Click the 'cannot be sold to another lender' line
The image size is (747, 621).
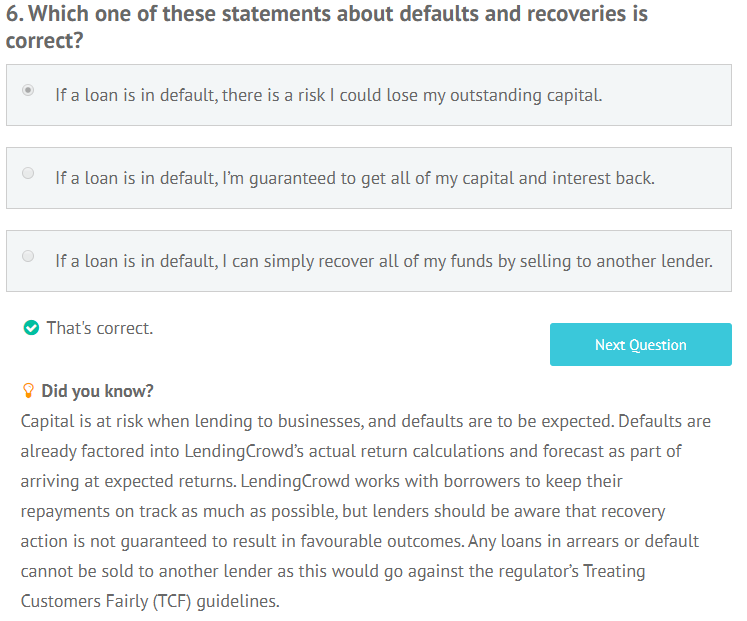tap(333, 571)
